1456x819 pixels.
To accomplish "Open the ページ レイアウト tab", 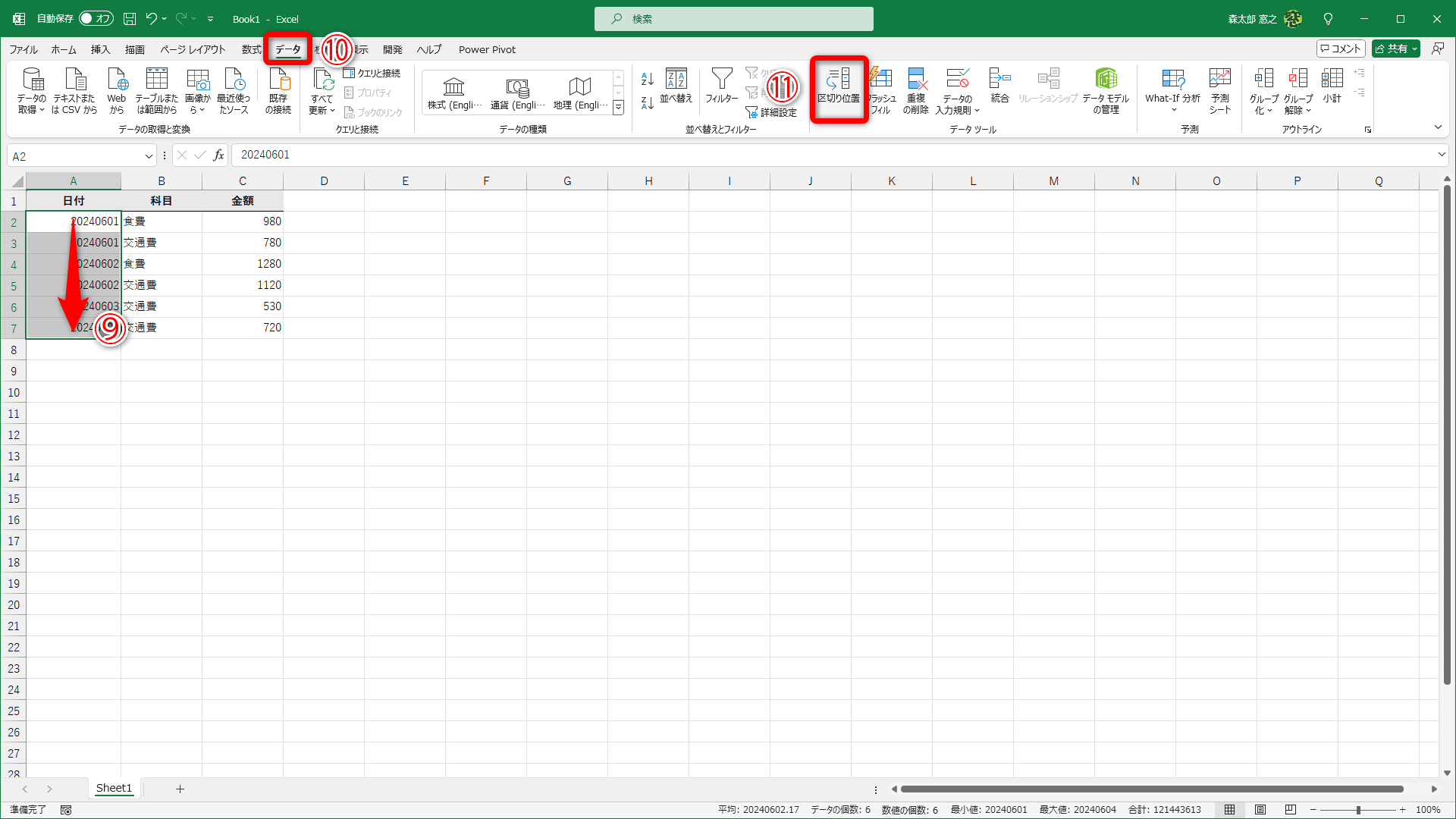I will [193, 49].
